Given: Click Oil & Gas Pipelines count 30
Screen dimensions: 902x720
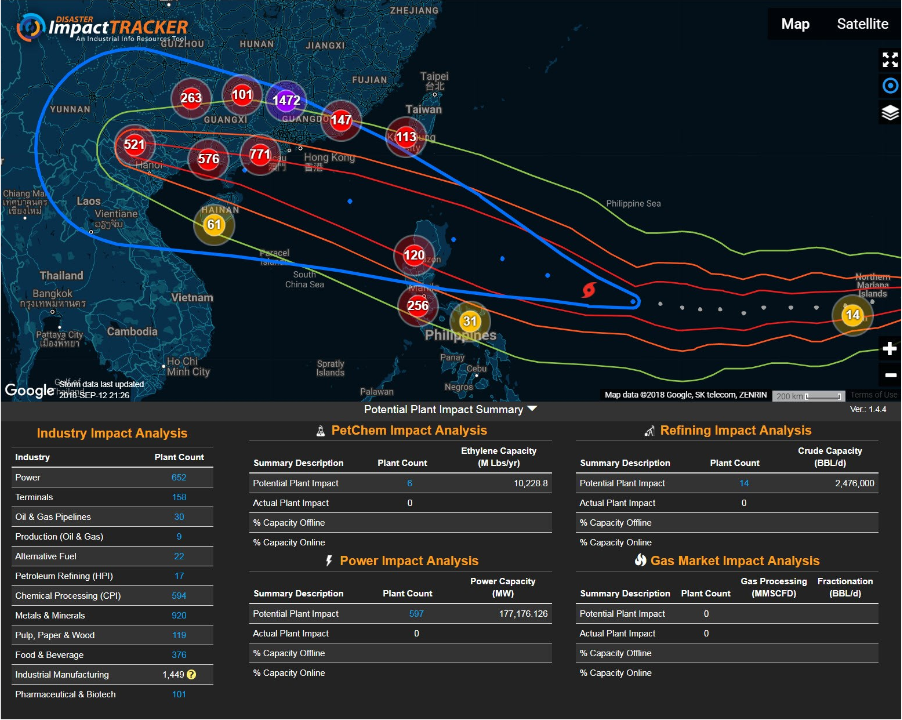Looking at the screenshot, I should pyautogui.click(x=179, y=516).
